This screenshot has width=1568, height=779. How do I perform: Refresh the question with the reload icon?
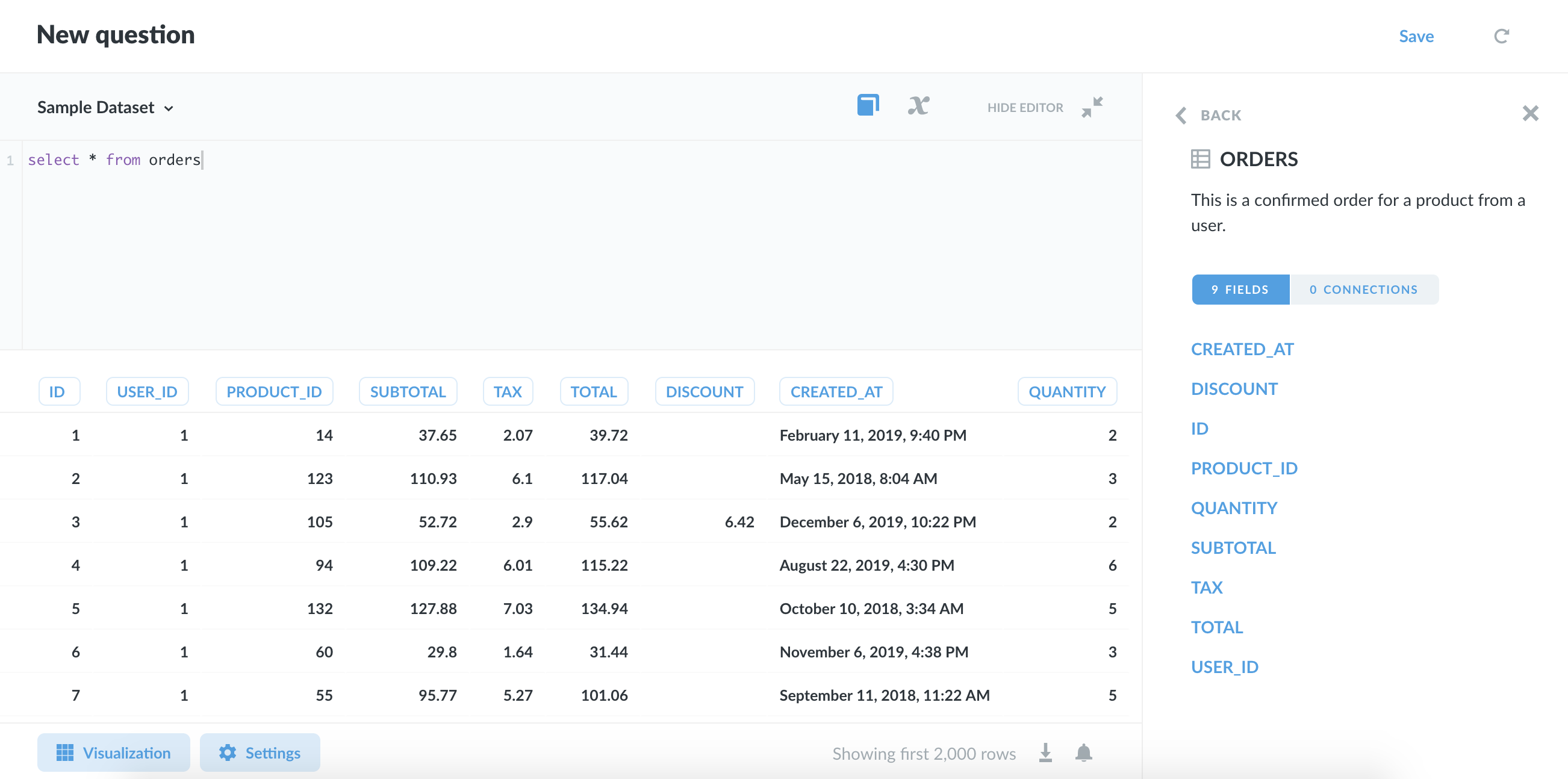tap(1501, 36)
